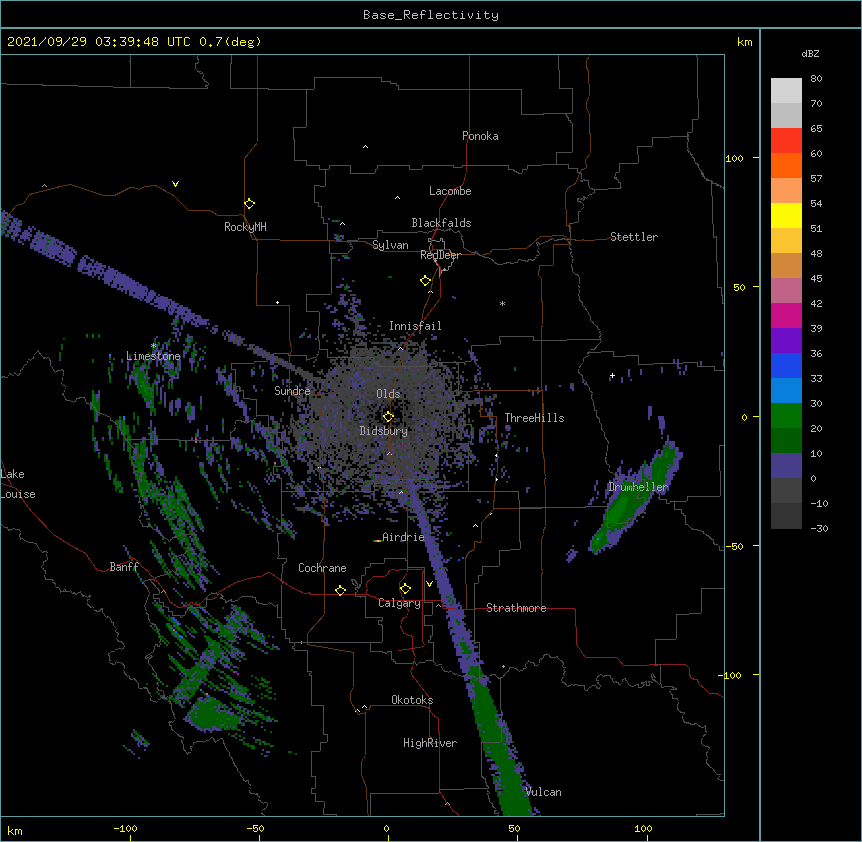Click the Limestone label
Image resolution: width=862 pixels, height=842 pixels.
coord(153,356)
